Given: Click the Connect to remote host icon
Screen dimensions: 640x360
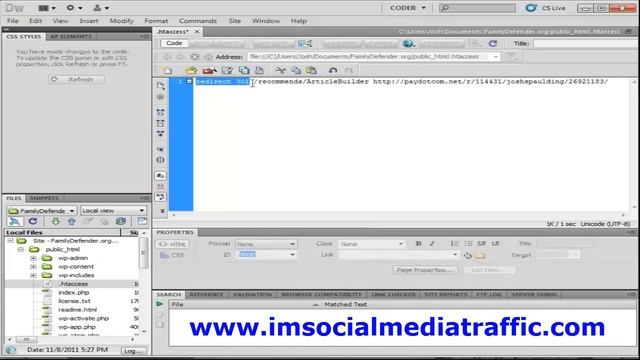Looking at the screenshot, I should (x=15, y=221).
